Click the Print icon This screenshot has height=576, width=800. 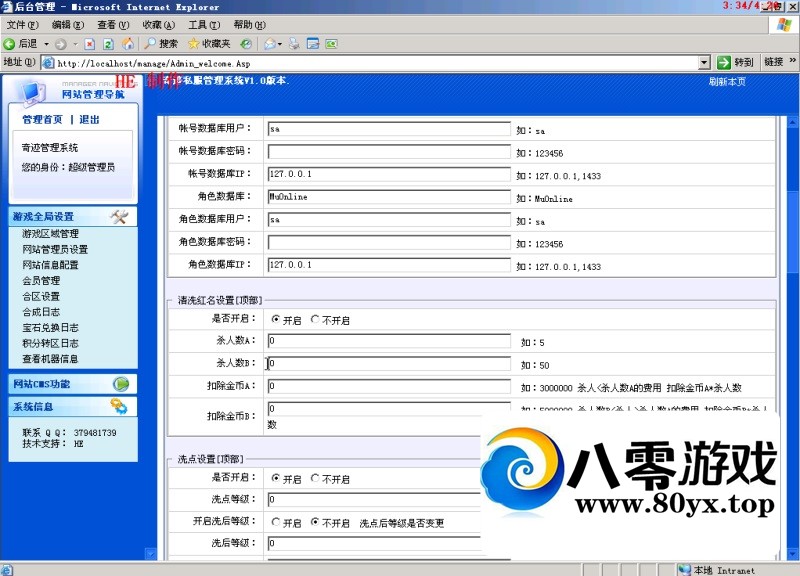coord(294,44)
